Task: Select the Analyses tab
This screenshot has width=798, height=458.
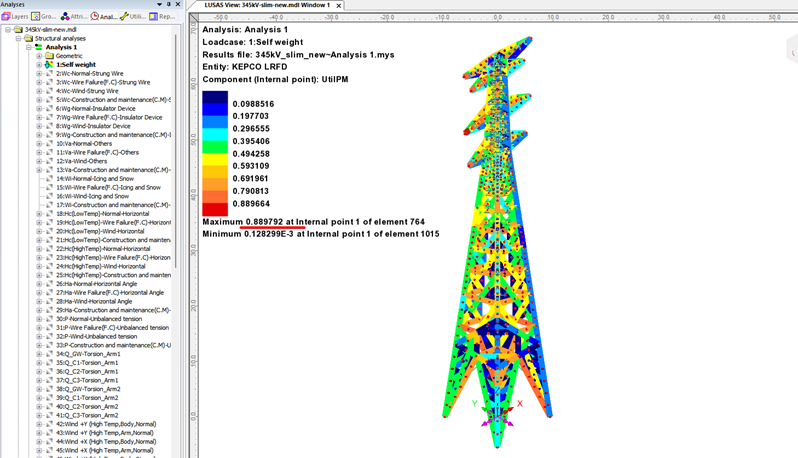Action: (104, 17)
